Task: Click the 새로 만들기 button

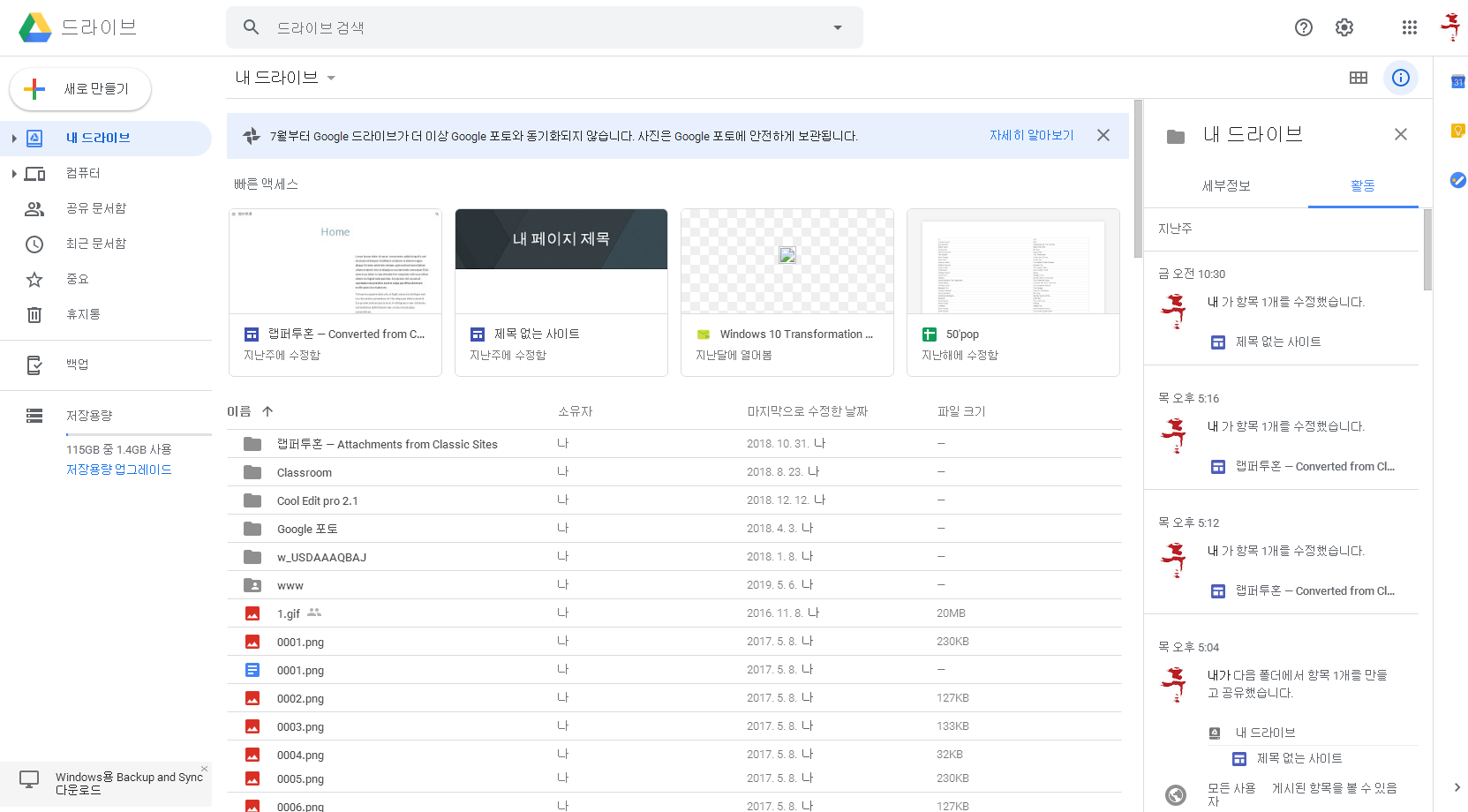Action: tap(80, 89)
